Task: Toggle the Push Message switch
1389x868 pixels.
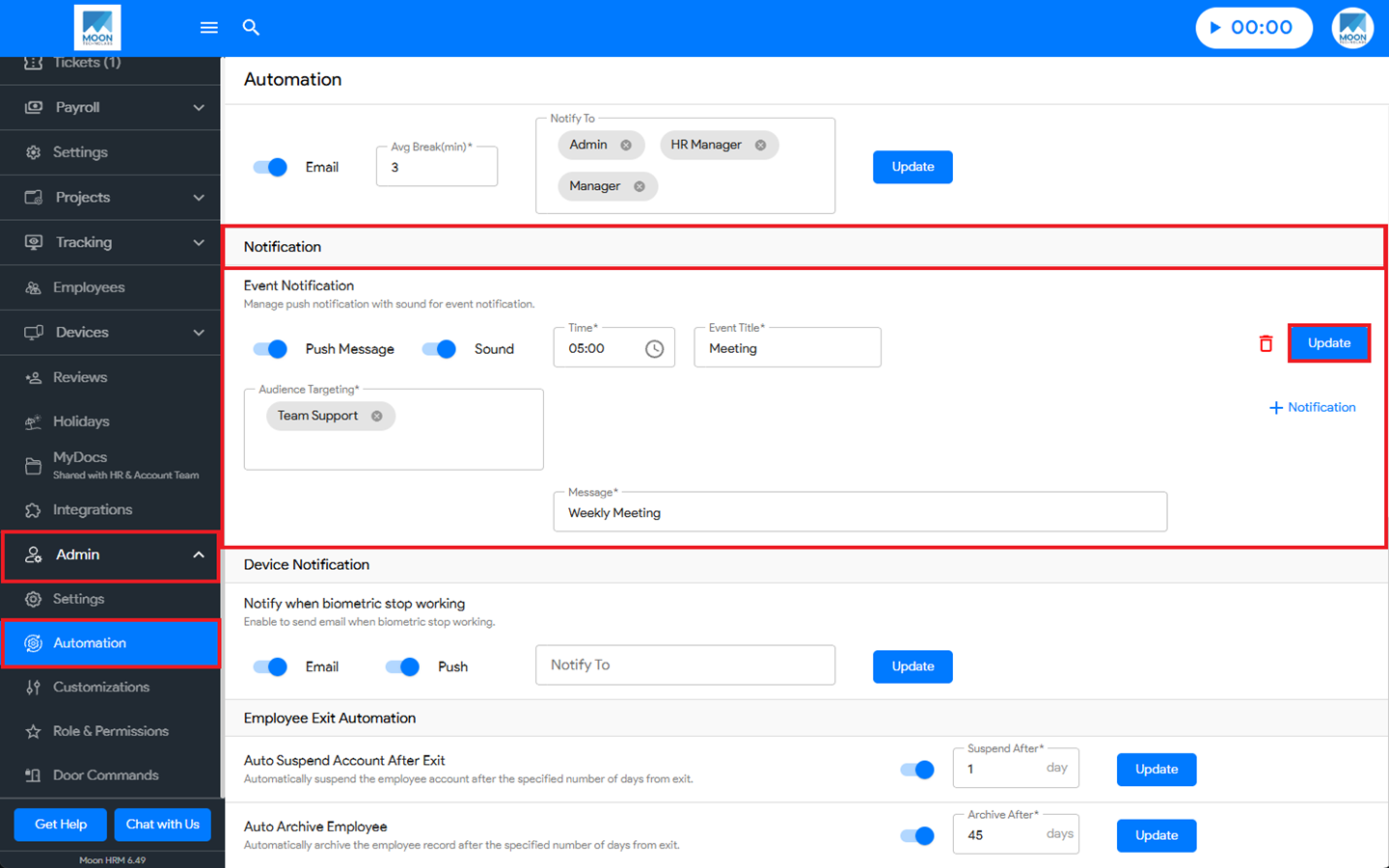Action: [x=271, y=349]
